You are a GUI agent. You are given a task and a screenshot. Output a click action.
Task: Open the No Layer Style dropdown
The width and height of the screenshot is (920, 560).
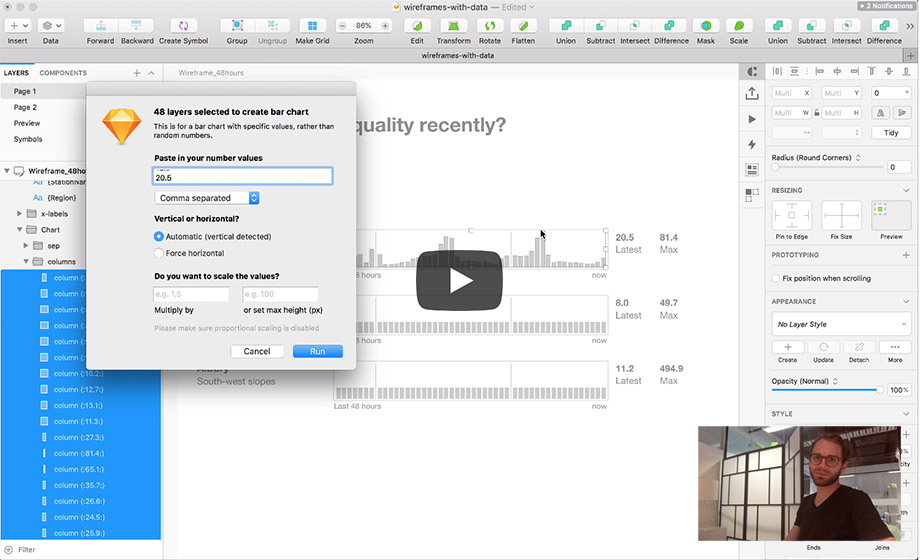[x=840, y=324]
